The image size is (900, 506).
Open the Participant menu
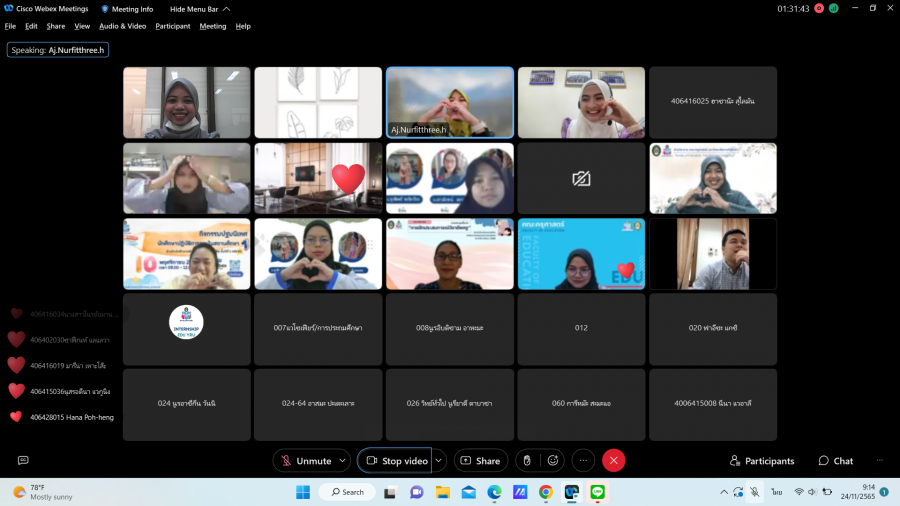click(x=172, y=26)
